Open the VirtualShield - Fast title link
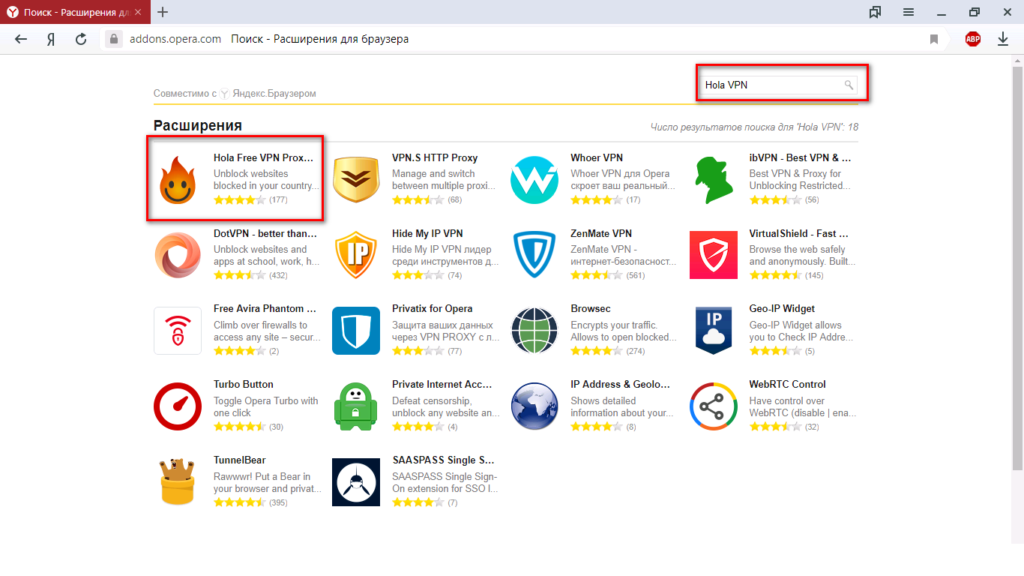 click(799, 234)
